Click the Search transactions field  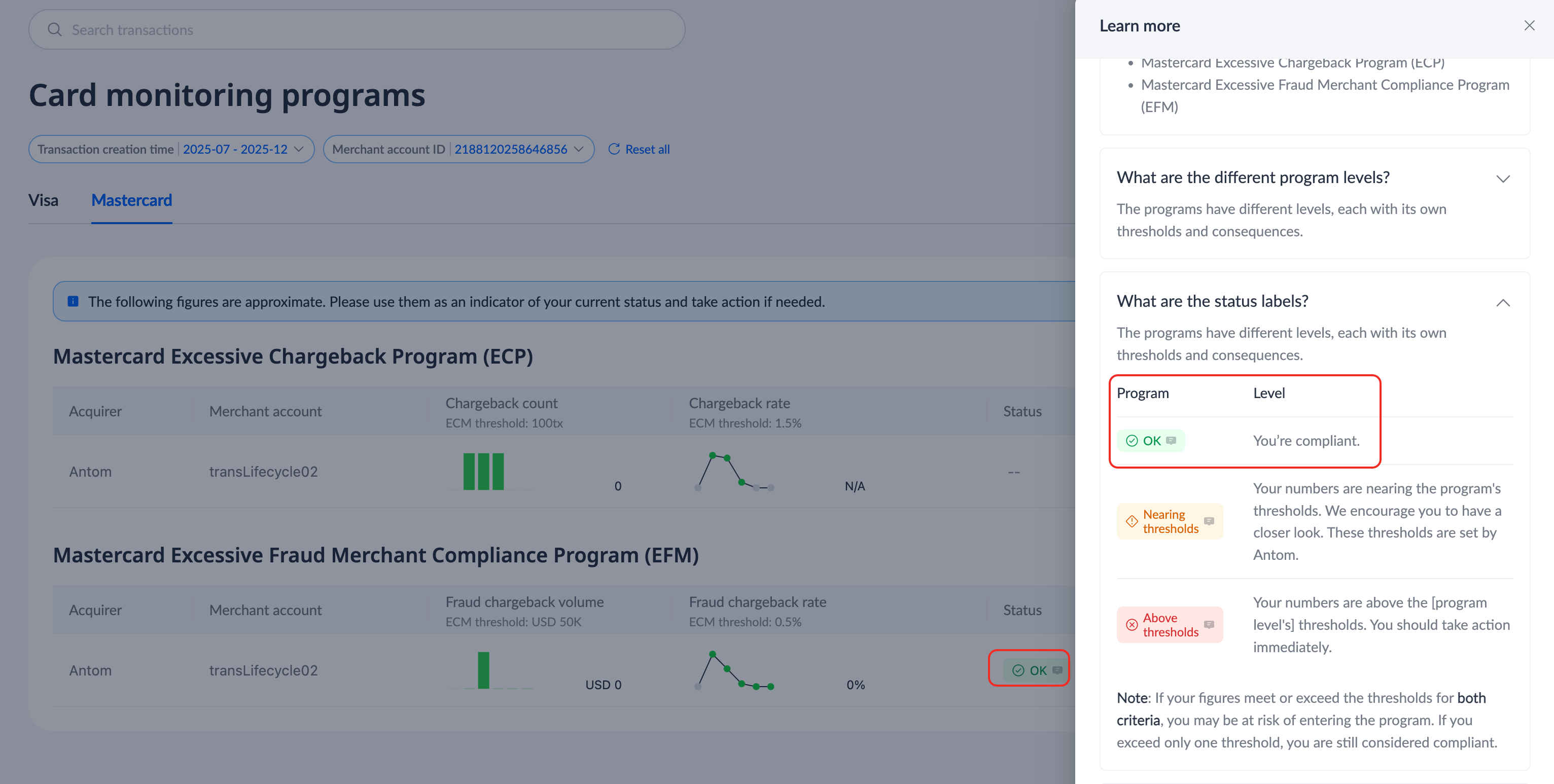pyautogui.click(x=362, y=29)
